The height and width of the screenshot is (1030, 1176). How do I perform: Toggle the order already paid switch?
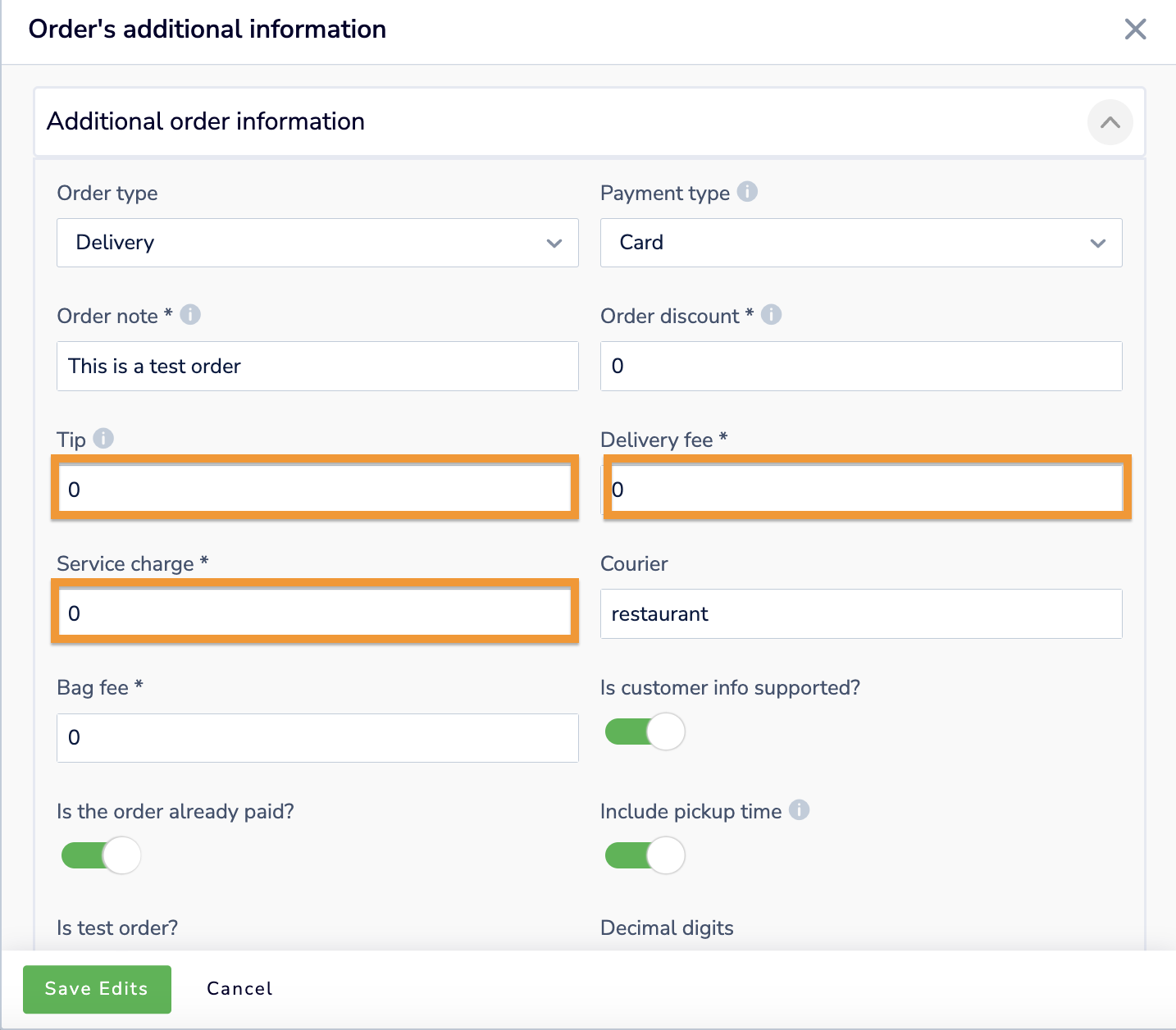pyautogui.click(x=101, y=855)
